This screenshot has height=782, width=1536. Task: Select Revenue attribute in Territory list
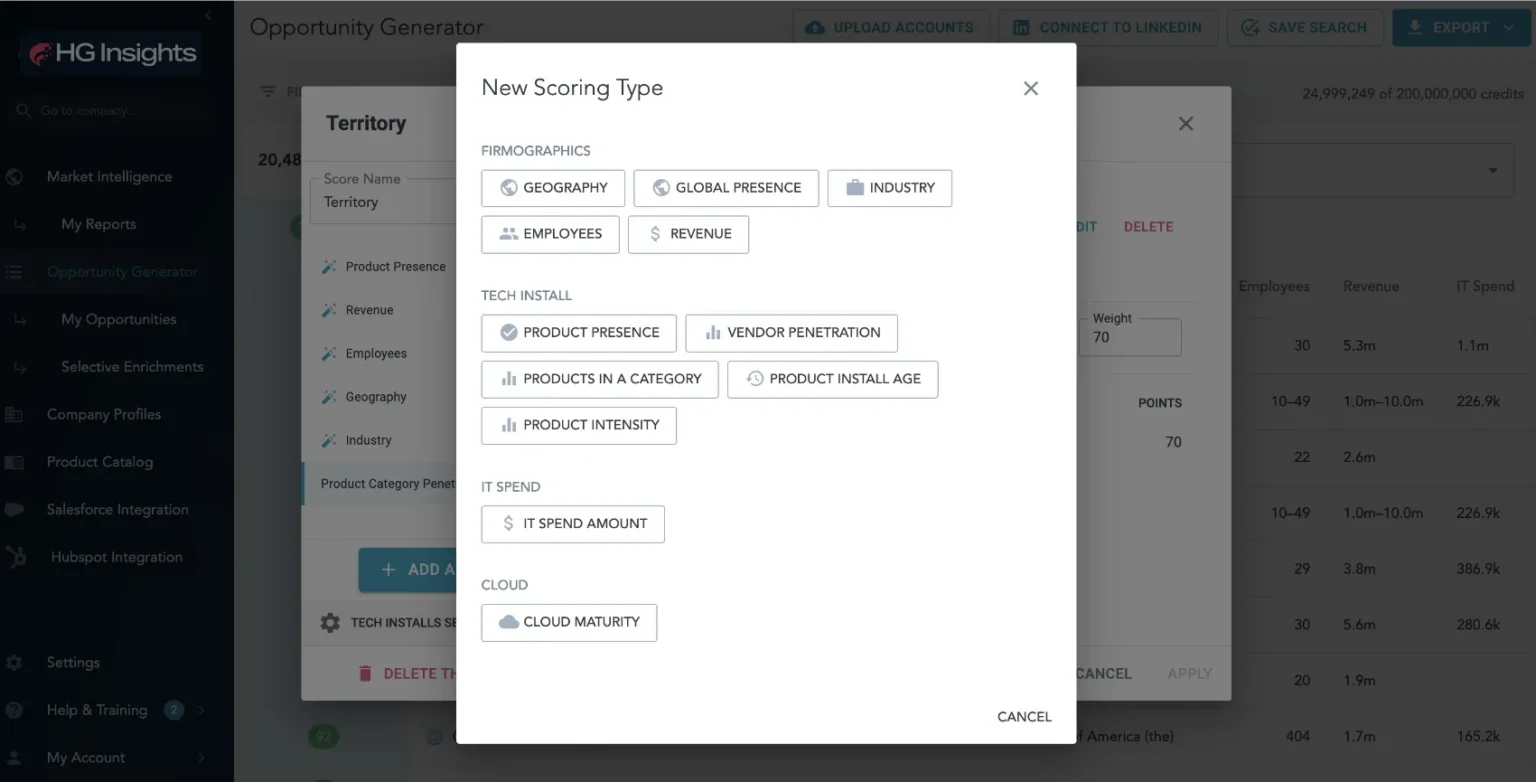[380, 310]
